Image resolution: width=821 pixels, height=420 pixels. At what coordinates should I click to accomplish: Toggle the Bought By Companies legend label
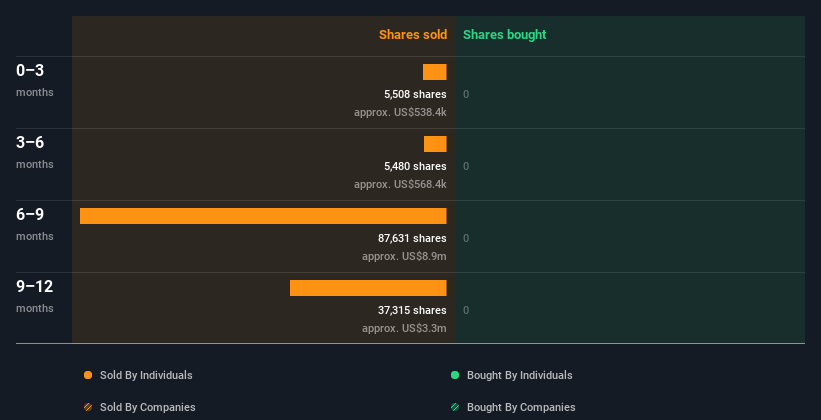pos(521,407)
